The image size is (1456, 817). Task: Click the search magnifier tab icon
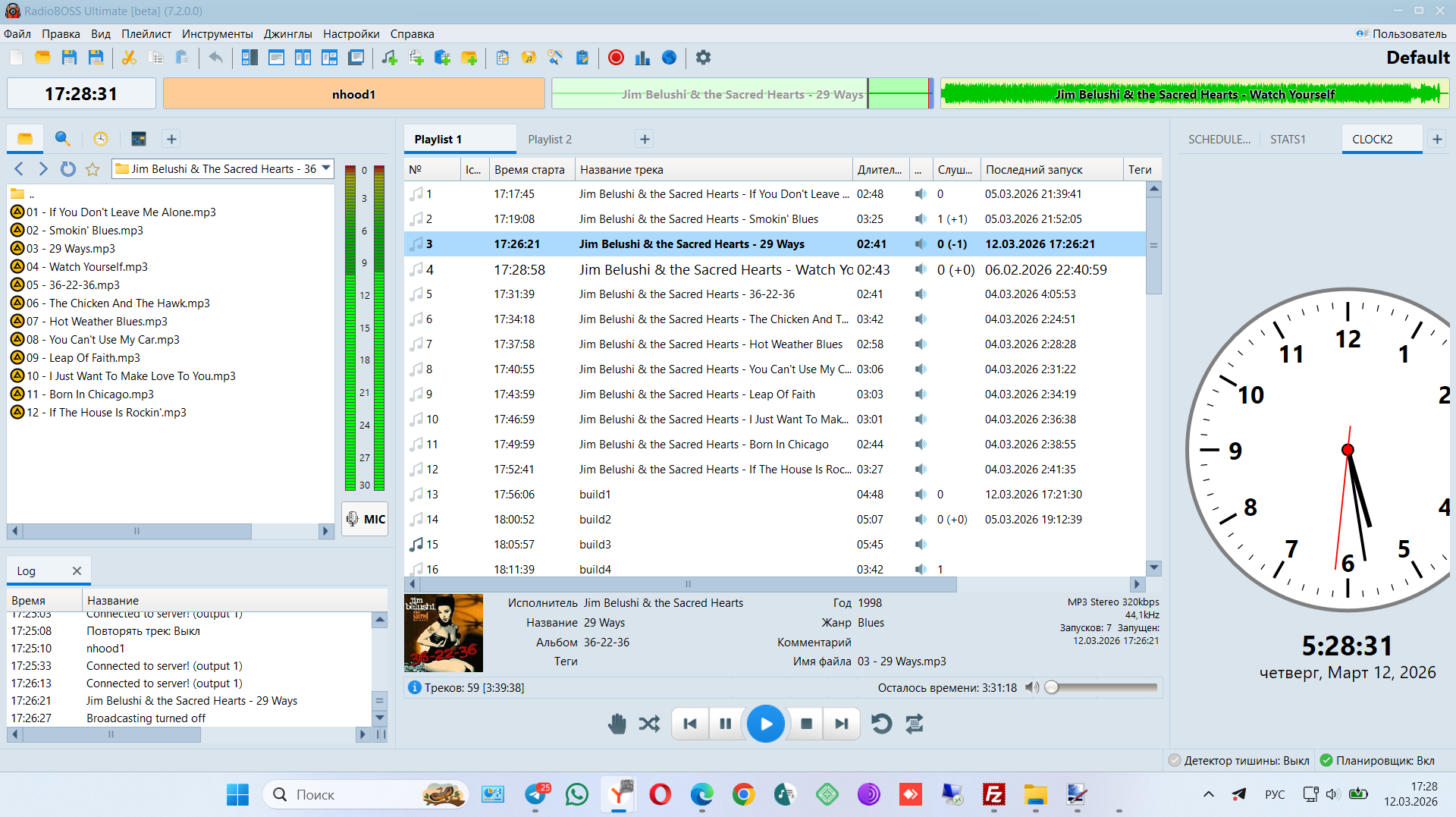(x=62, y=139)
